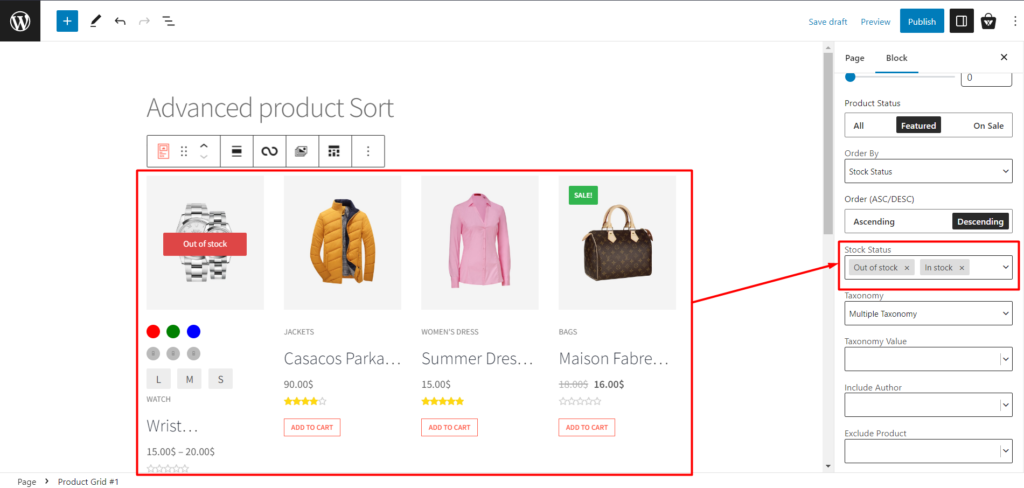
Task: Click the yellow jacket product image
Action: tap(342, 242)
